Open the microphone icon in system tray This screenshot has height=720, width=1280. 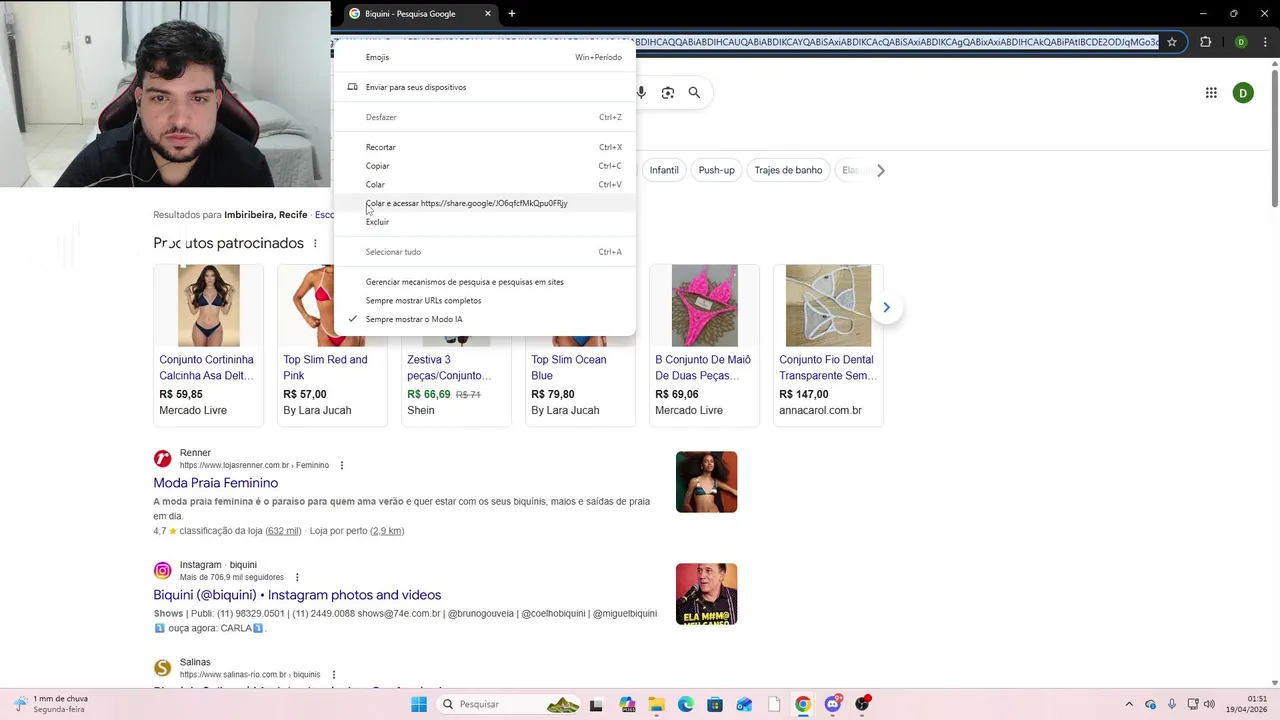click(1172, 704)
